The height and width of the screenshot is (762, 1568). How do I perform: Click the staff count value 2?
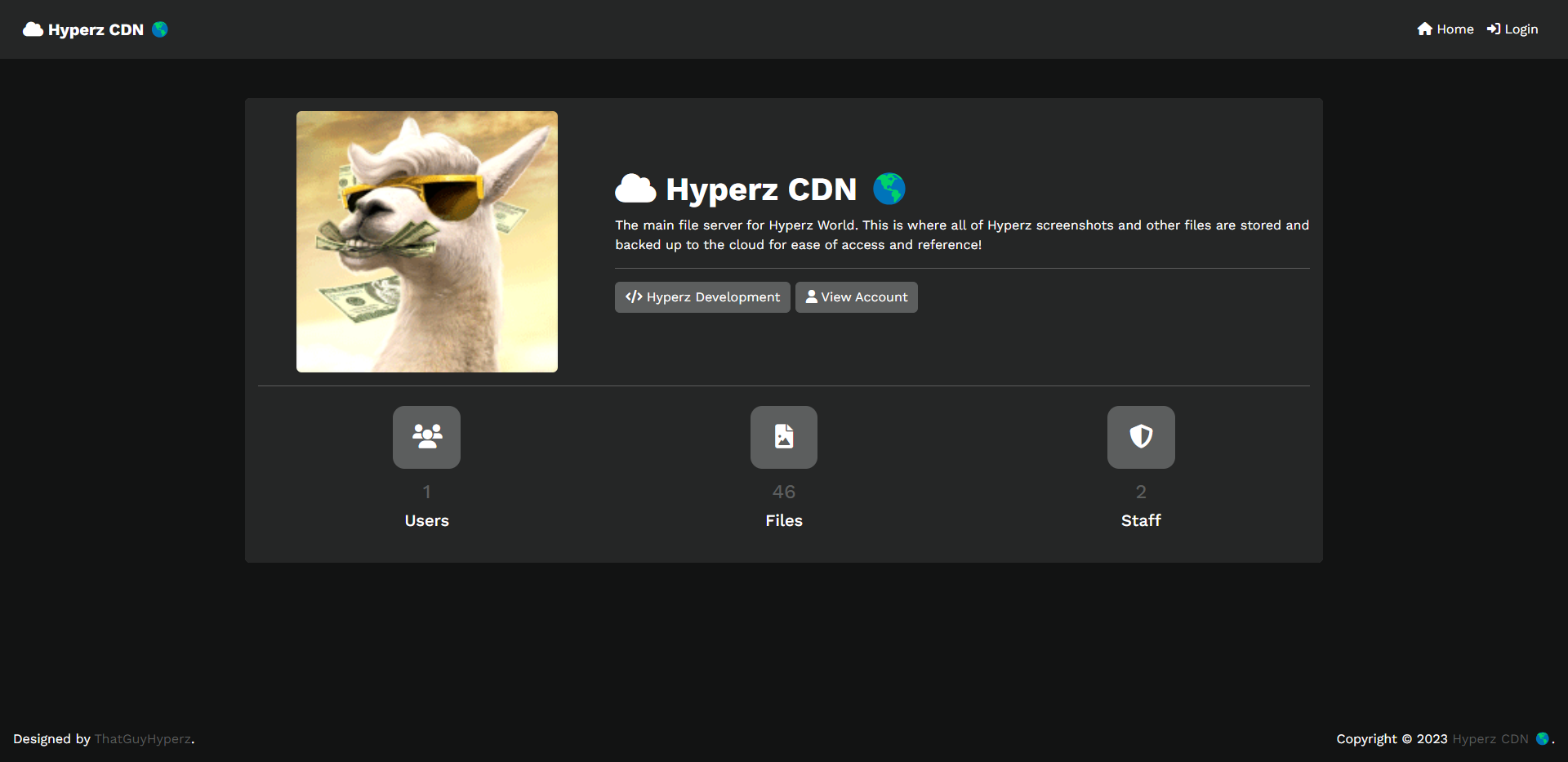(1141, 492)
